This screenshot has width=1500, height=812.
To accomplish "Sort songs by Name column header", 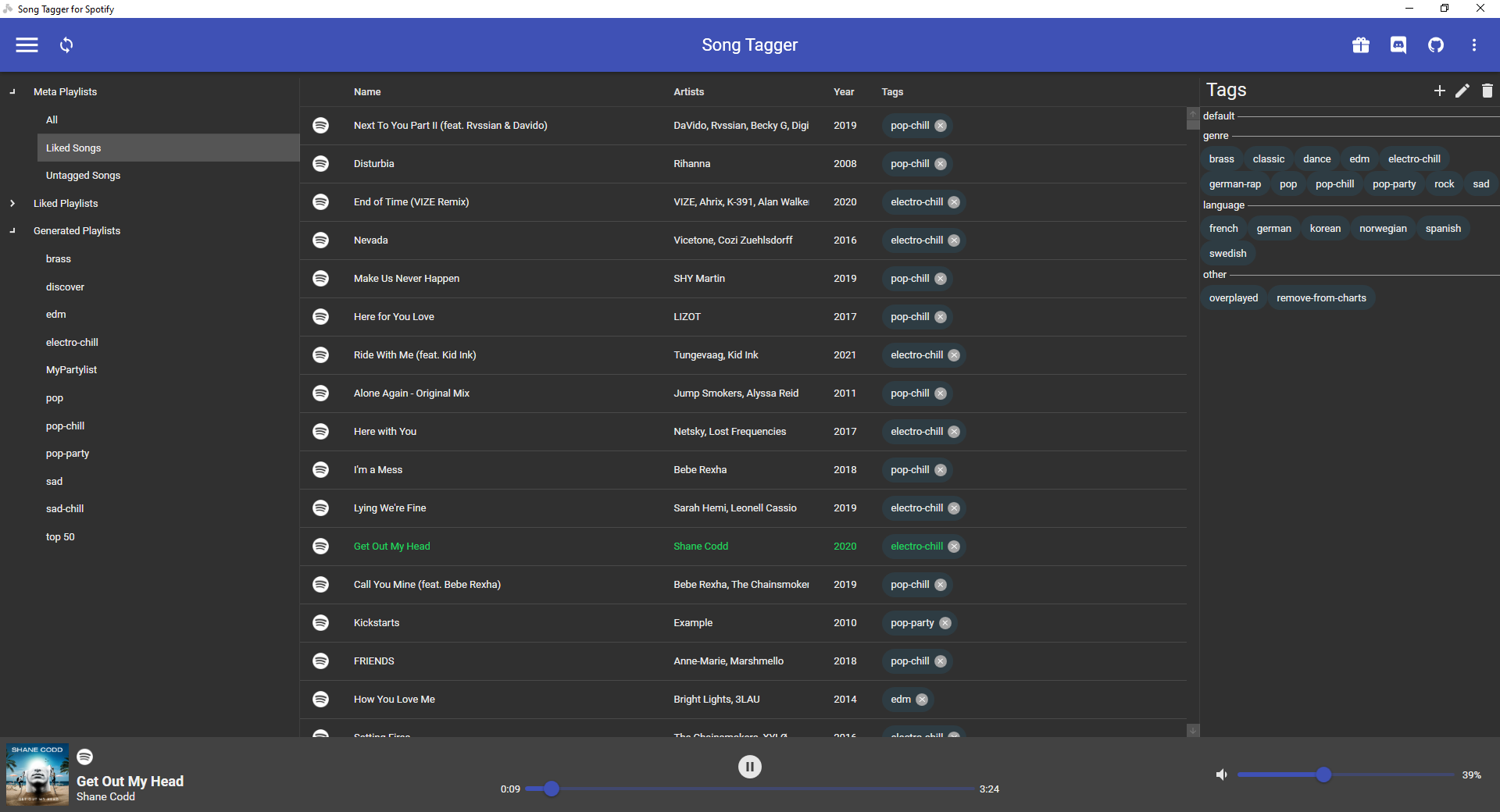I will coord(367,92).
